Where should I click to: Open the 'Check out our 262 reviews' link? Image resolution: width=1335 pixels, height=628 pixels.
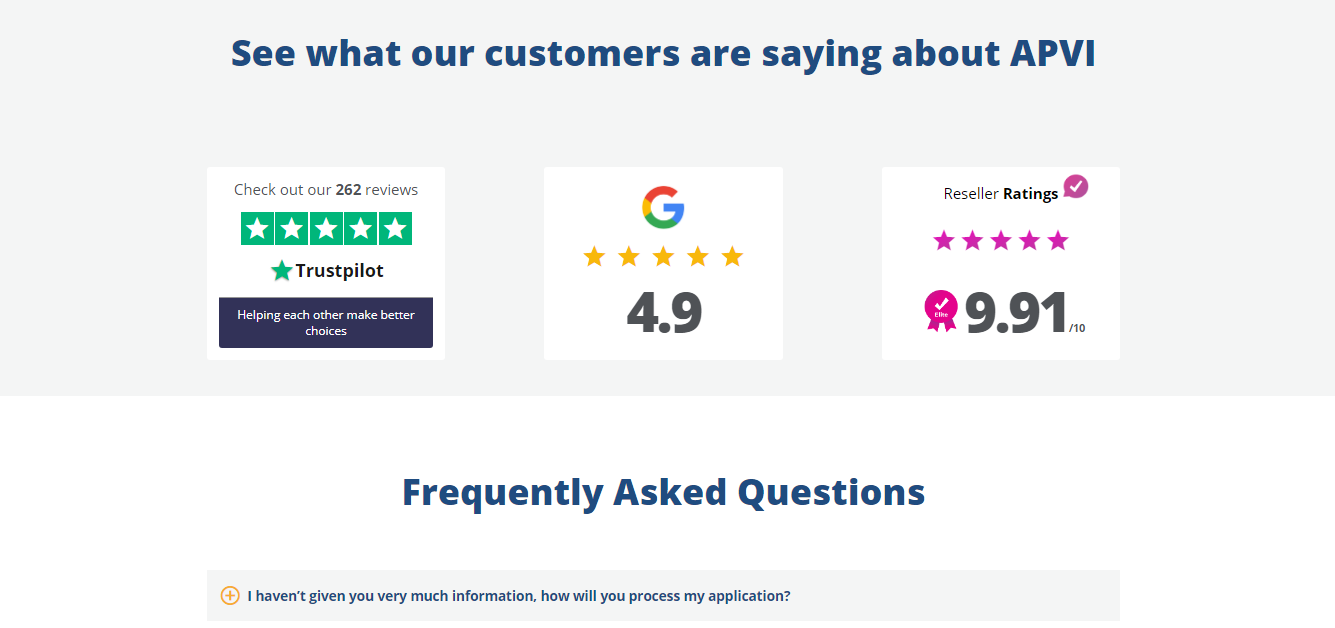tap(326, 190)
